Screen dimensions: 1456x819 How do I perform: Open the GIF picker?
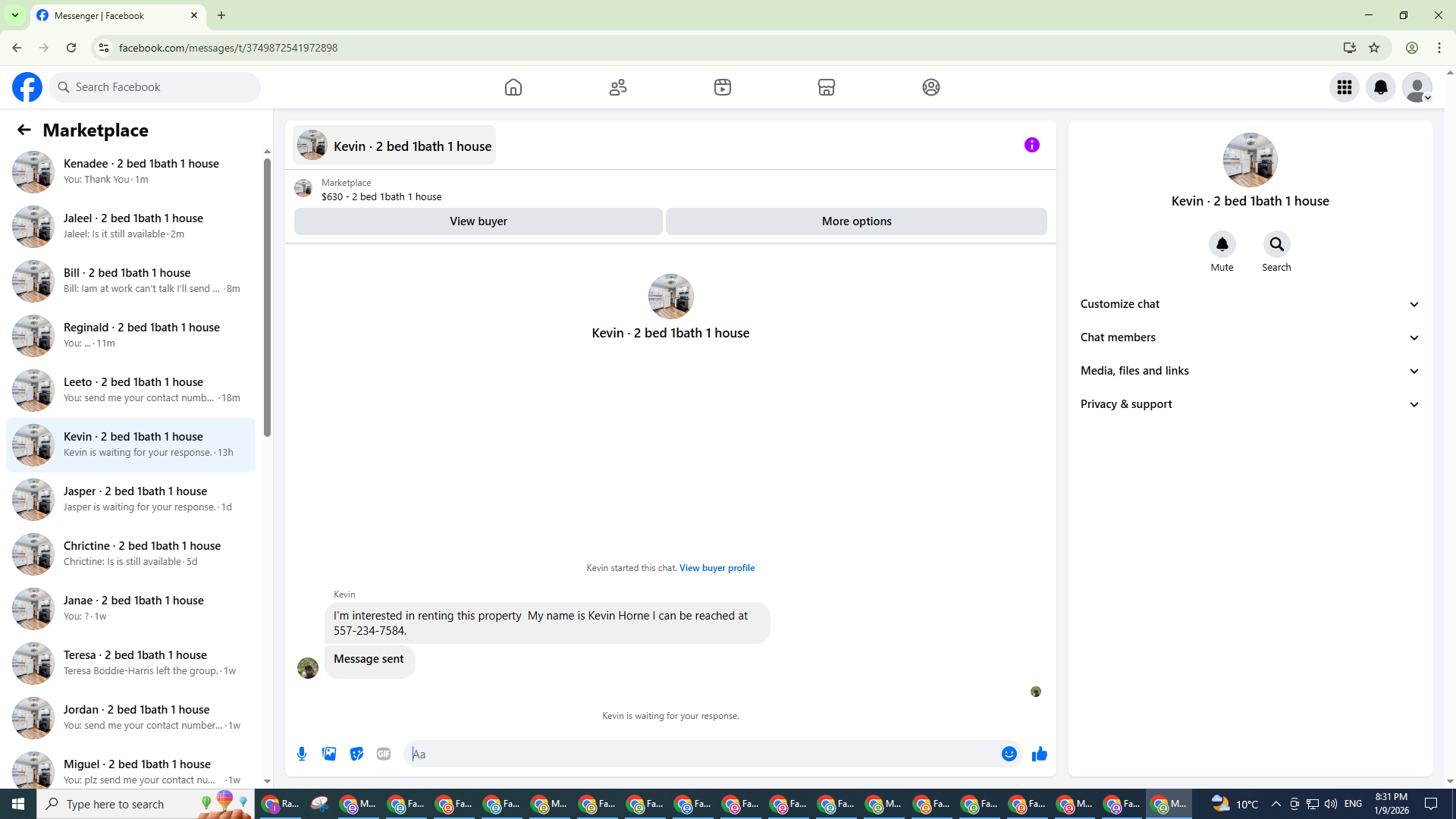coord(384,754)
